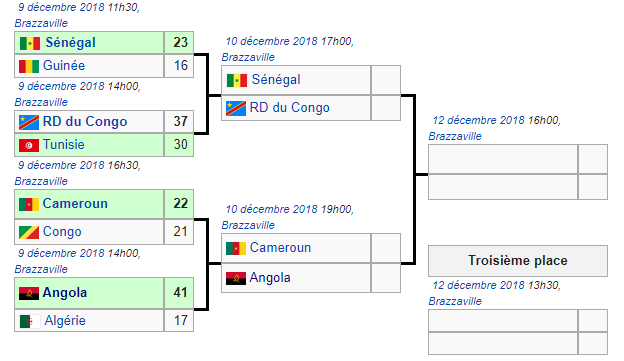The height and width of the screenshot is (361, 624).
Task: Click Brazzaville under 12 décembre 2018 16h00
Action: click(455, 137)
